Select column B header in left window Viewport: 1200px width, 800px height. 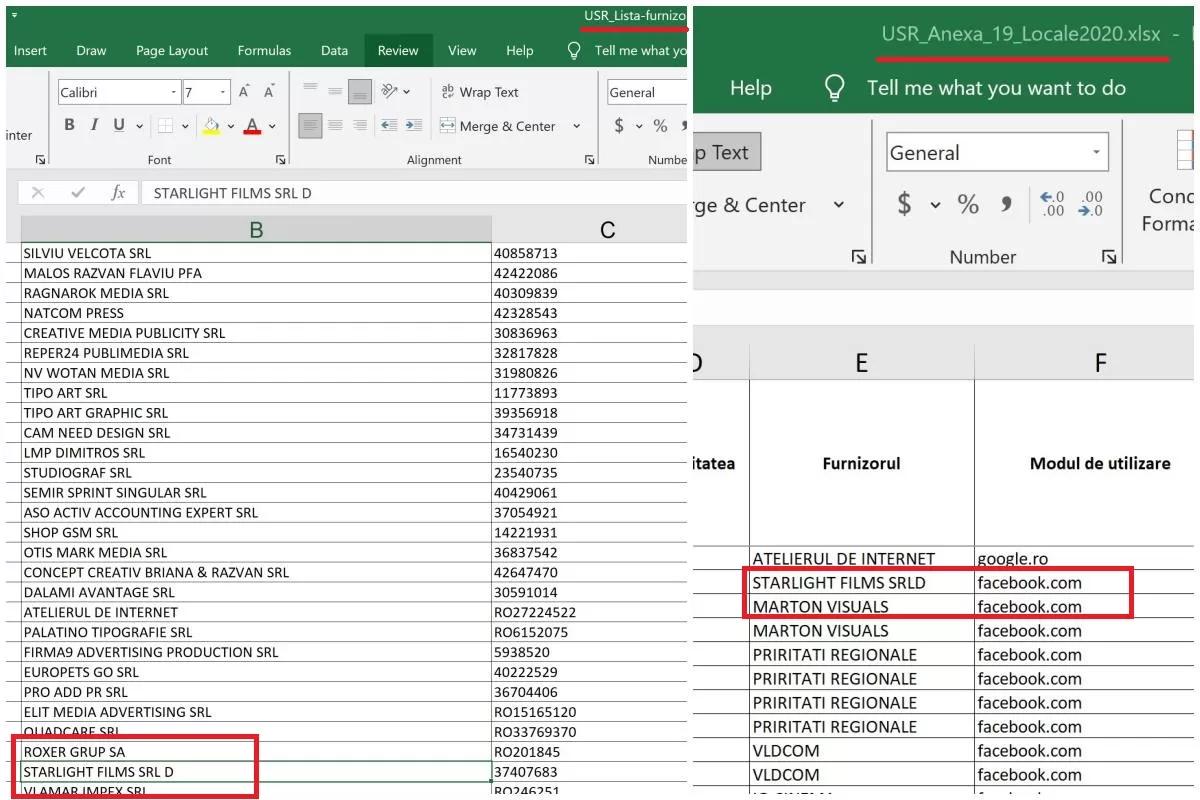(256, 229)
